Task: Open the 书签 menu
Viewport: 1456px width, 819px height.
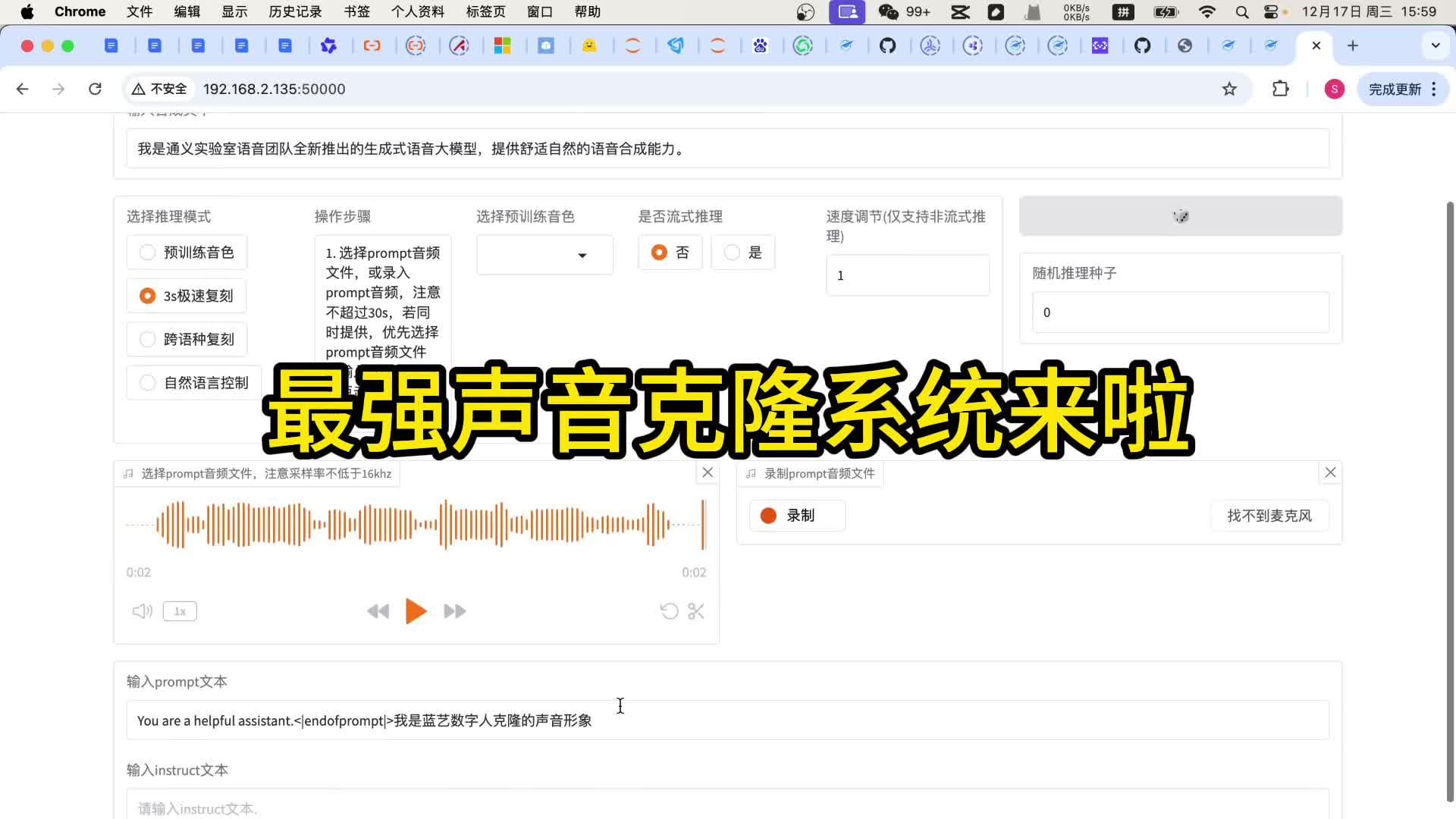Action: pyautogui.click(x=356, y=11)
